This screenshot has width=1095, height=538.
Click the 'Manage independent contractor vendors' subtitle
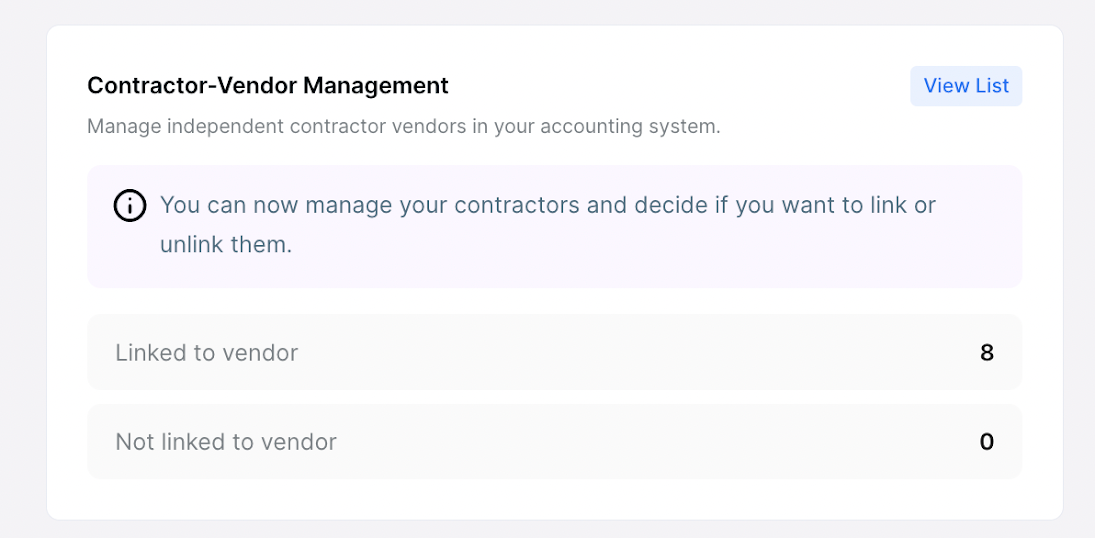[x=404, y=127]
